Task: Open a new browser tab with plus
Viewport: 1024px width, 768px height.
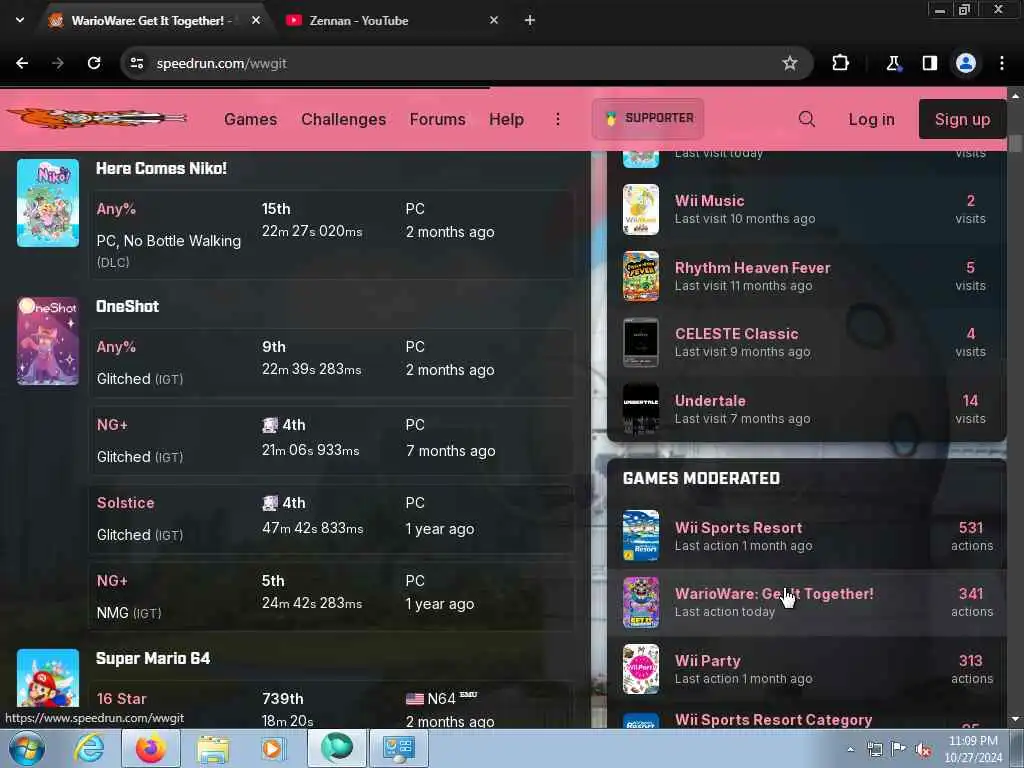Action: [530, 20]
